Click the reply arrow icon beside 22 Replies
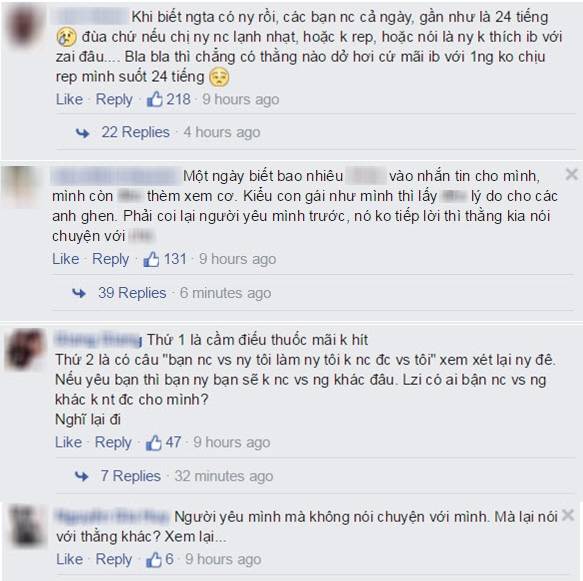 point(83,133)
